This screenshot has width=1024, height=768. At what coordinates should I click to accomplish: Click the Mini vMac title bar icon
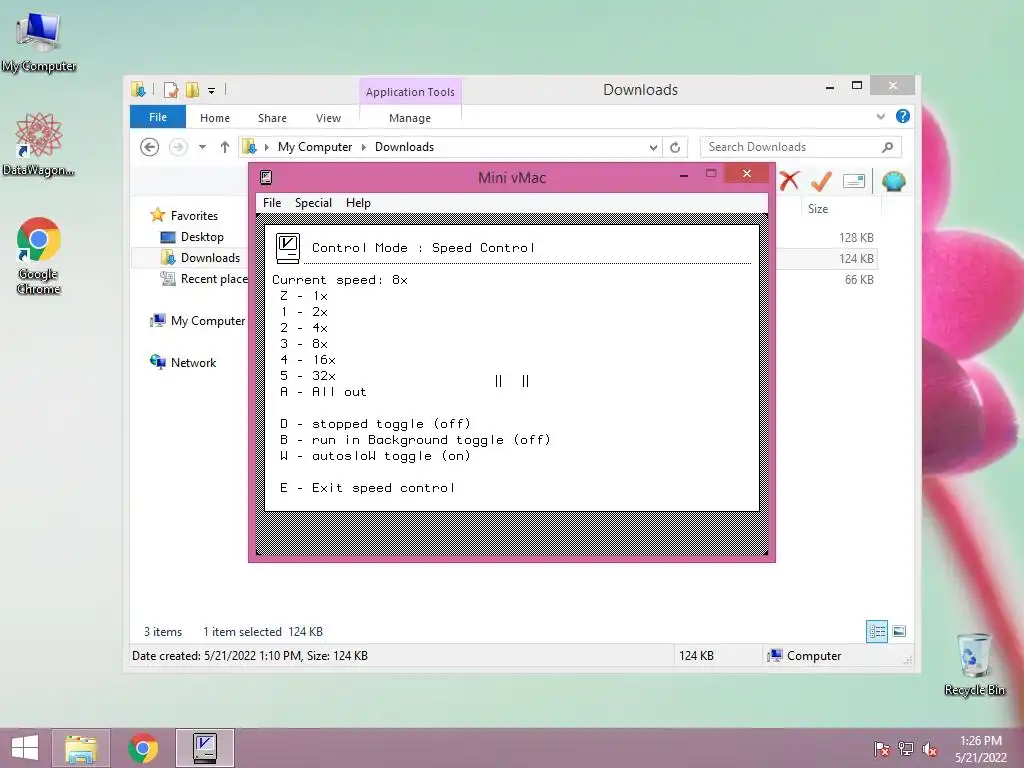(x=266, y=177)
